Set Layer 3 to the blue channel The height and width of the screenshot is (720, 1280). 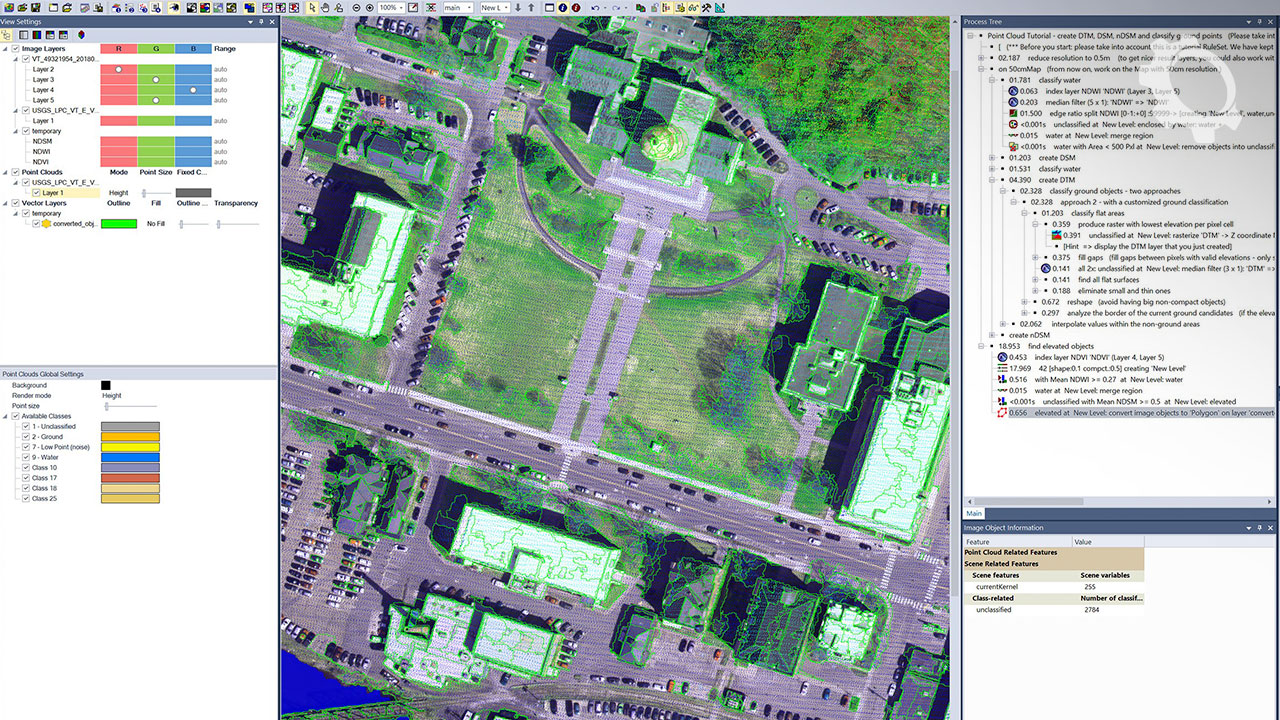pyautogui.click(x=193, y=79)
